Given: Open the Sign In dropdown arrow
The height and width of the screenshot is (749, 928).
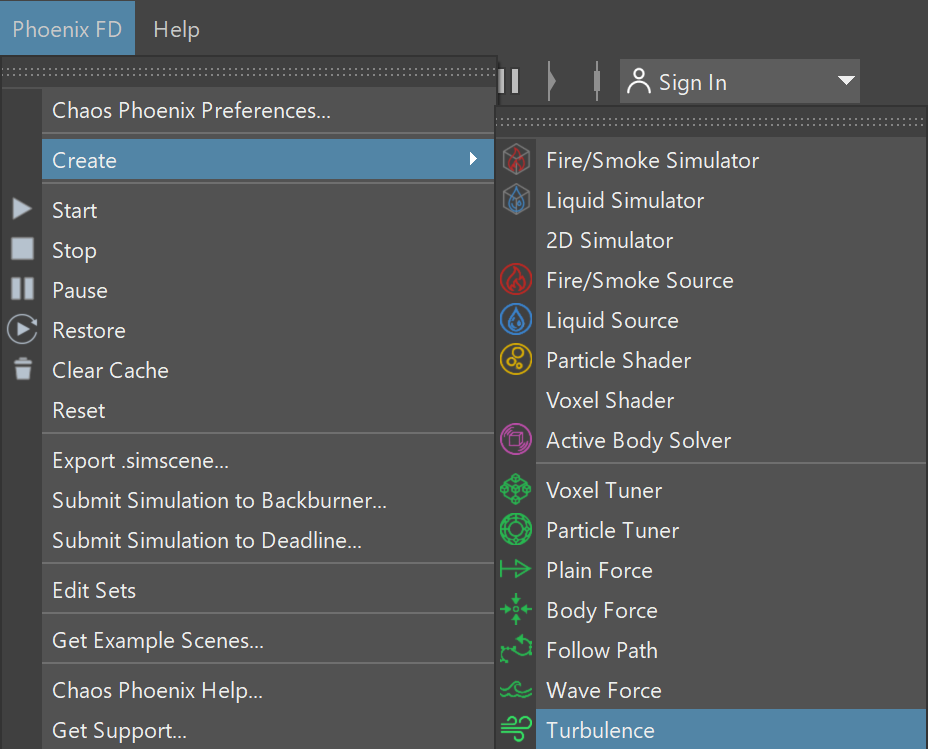Looking at the screenshot, I should (846, 80).
